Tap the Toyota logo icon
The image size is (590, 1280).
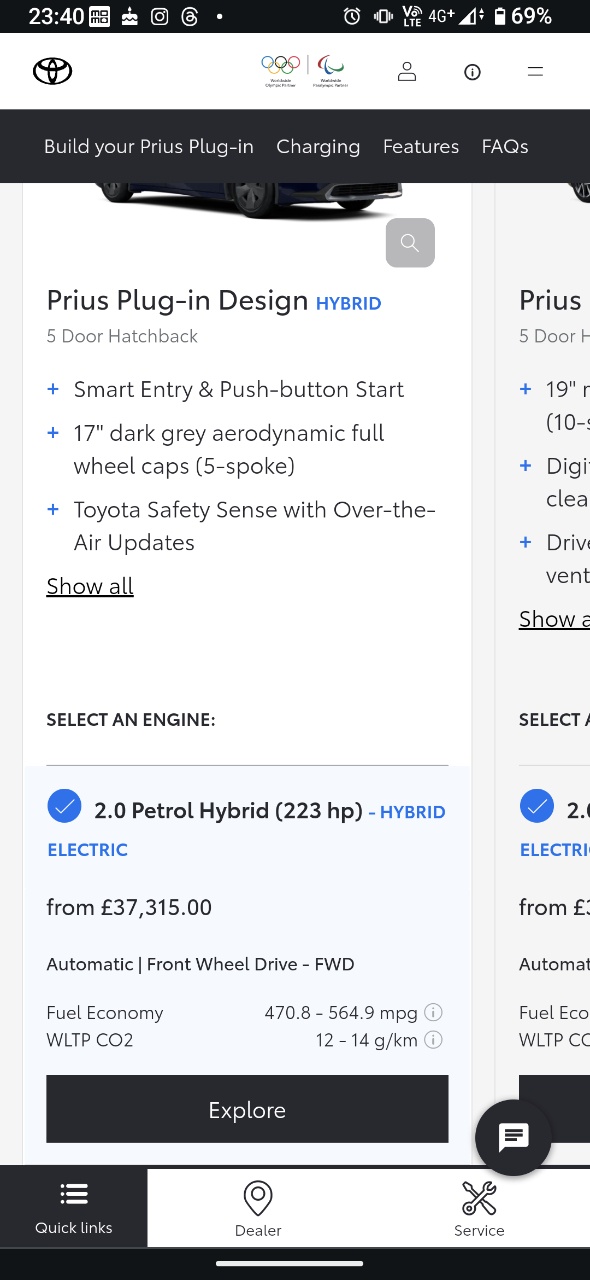point(53,71)
